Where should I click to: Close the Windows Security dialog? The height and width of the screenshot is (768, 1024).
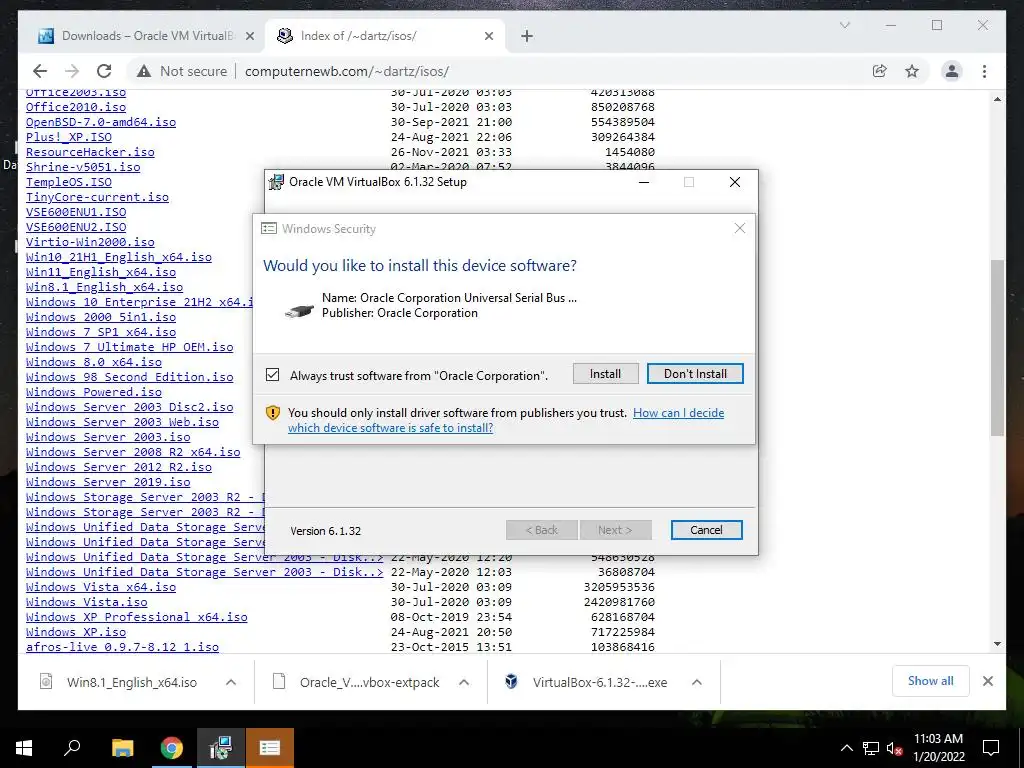click(x=739, y=228)
